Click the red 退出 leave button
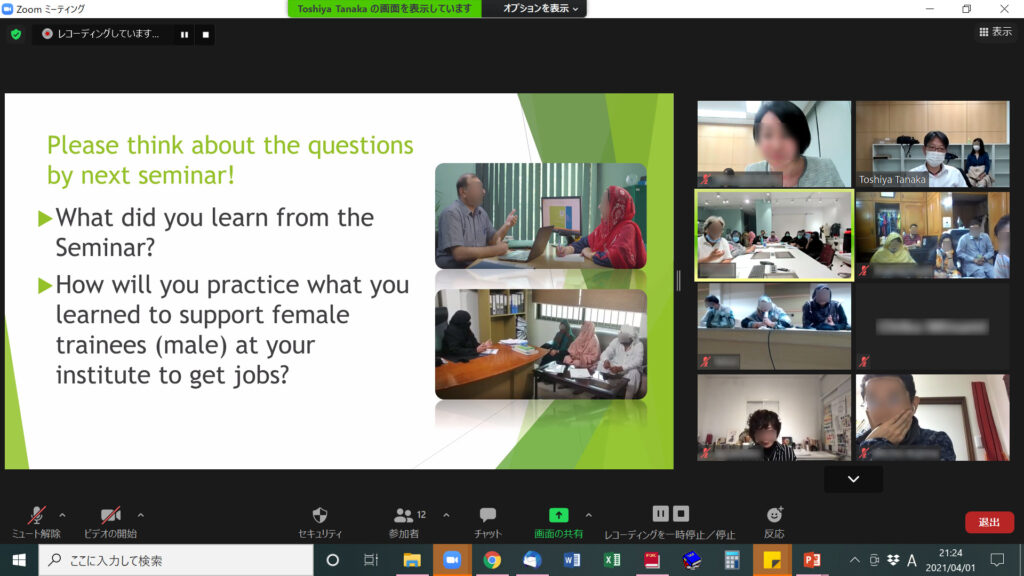The height and width of the screenshot is (576, 1024). coord(989,522)
